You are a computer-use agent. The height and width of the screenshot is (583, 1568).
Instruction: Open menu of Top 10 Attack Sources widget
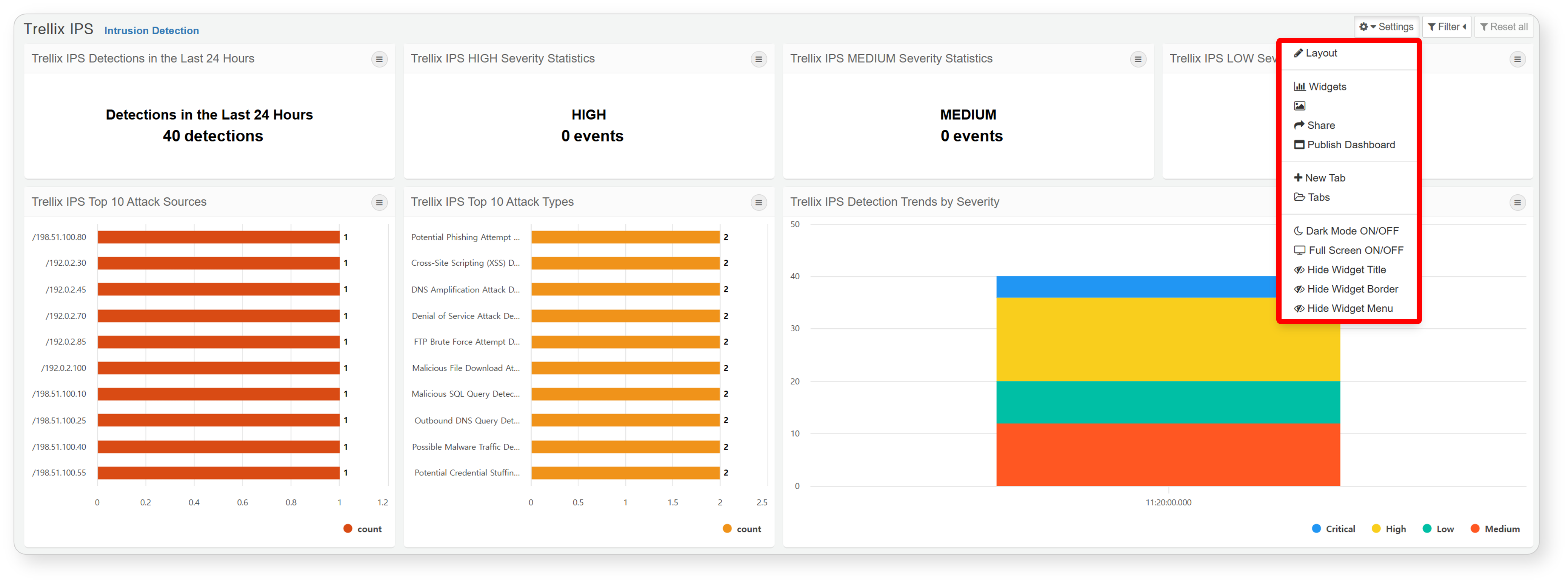click(x=379, y=203)
